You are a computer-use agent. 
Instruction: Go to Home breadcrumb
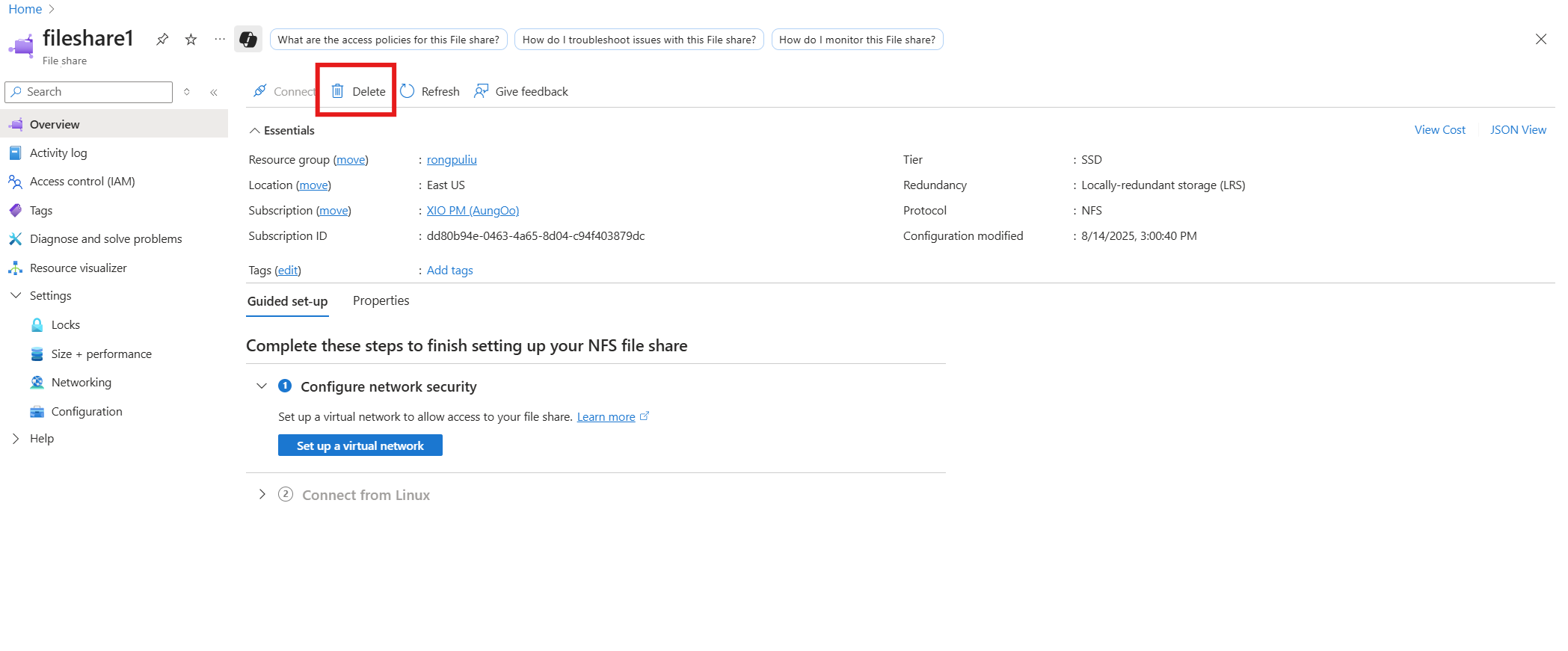click(x=25, y=9)
